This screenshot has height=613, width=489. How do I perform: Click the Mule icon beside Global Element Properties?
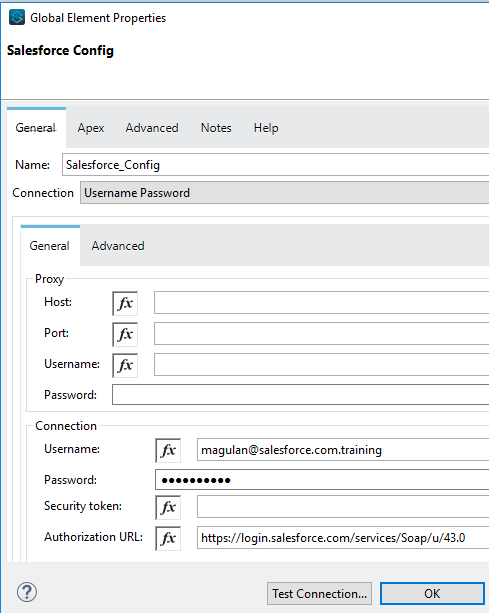click(17, 18)
